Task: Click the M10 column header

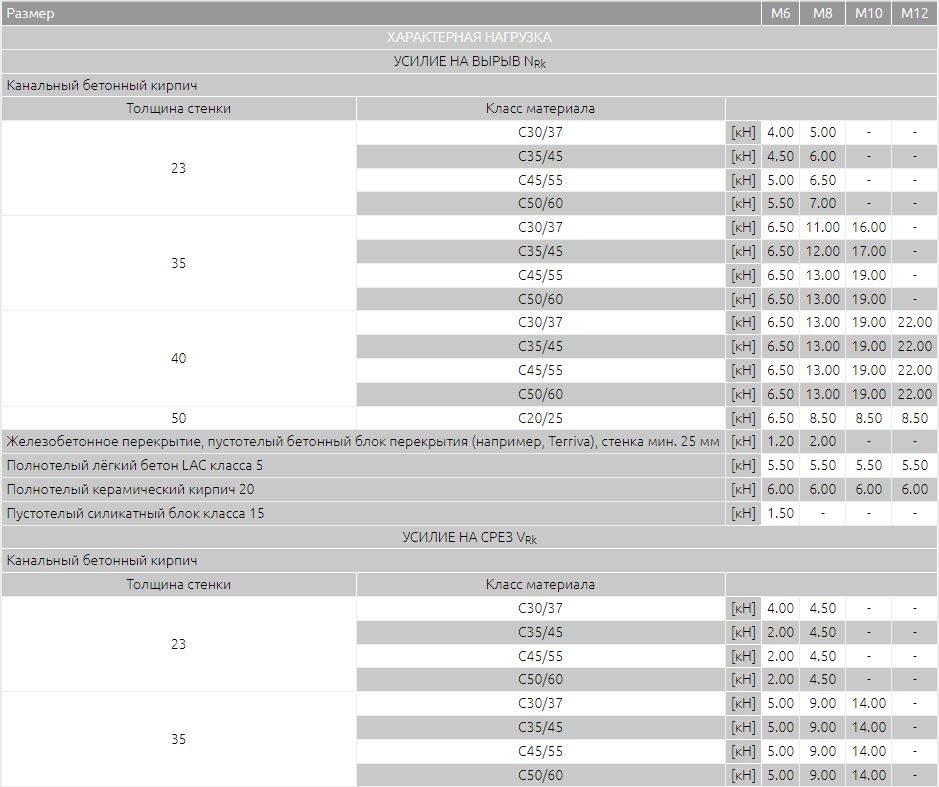Action: [x=868, y=13]
